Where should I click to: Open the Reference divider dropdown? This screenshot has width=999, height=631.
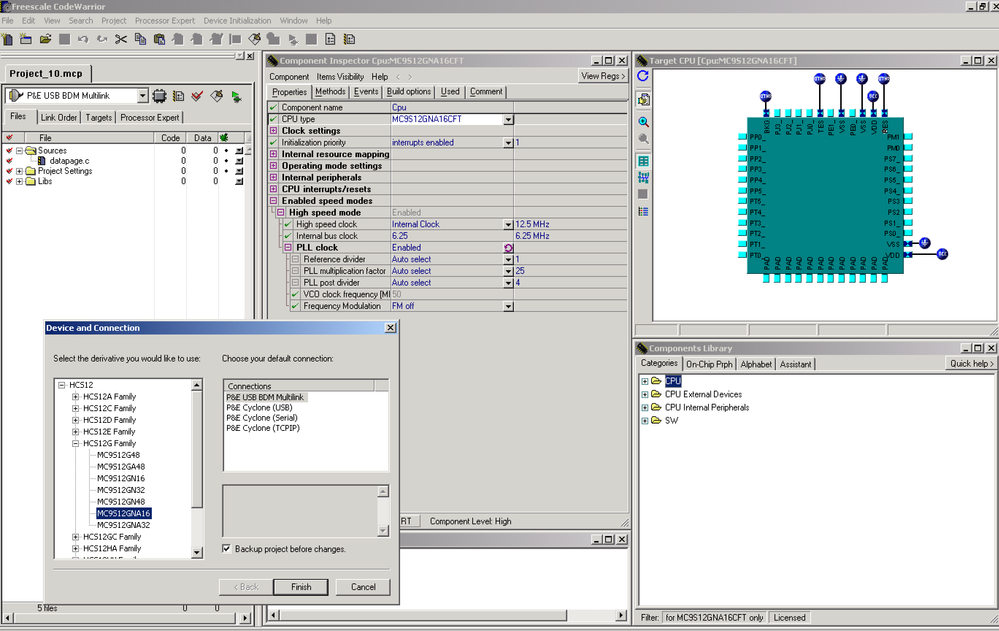[508, 260]
